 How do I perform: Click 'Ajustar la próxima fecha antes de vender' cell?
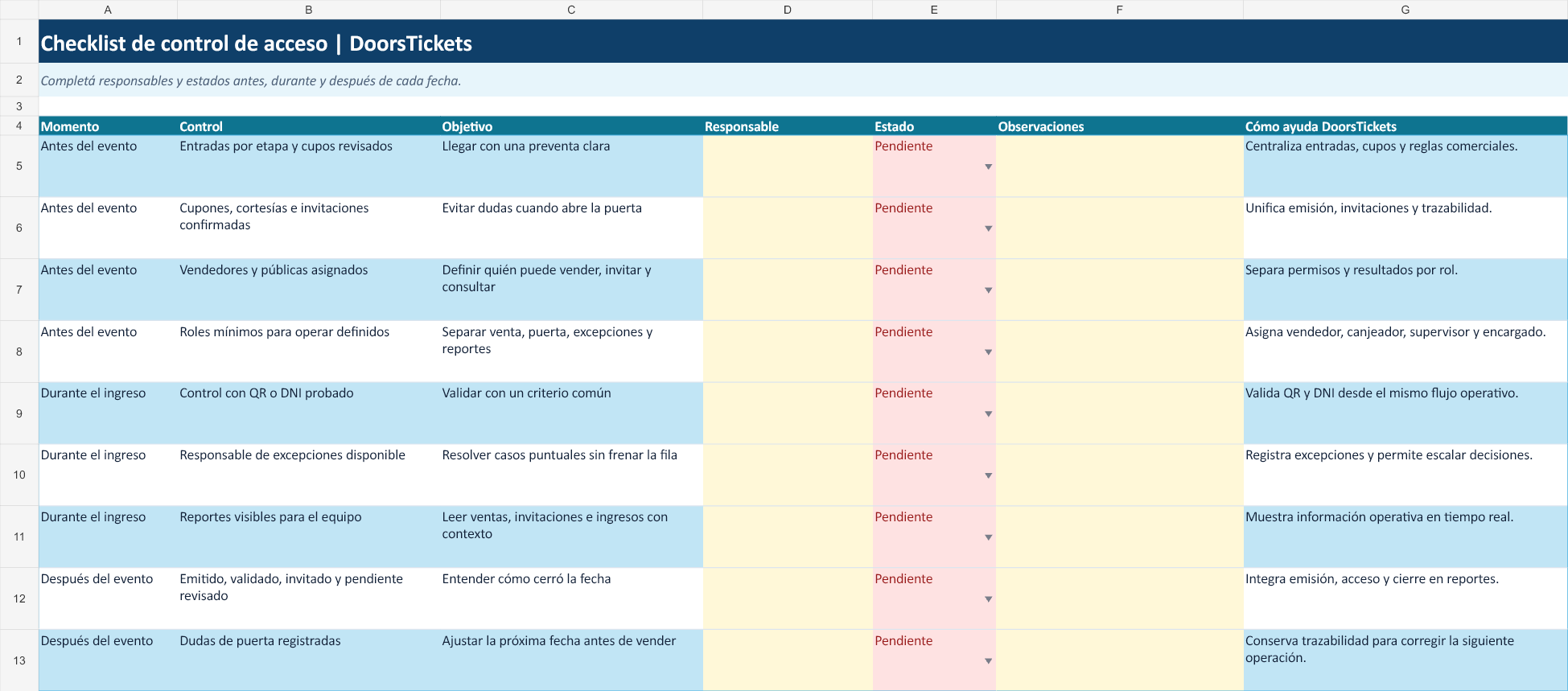(x=571, y=660)
